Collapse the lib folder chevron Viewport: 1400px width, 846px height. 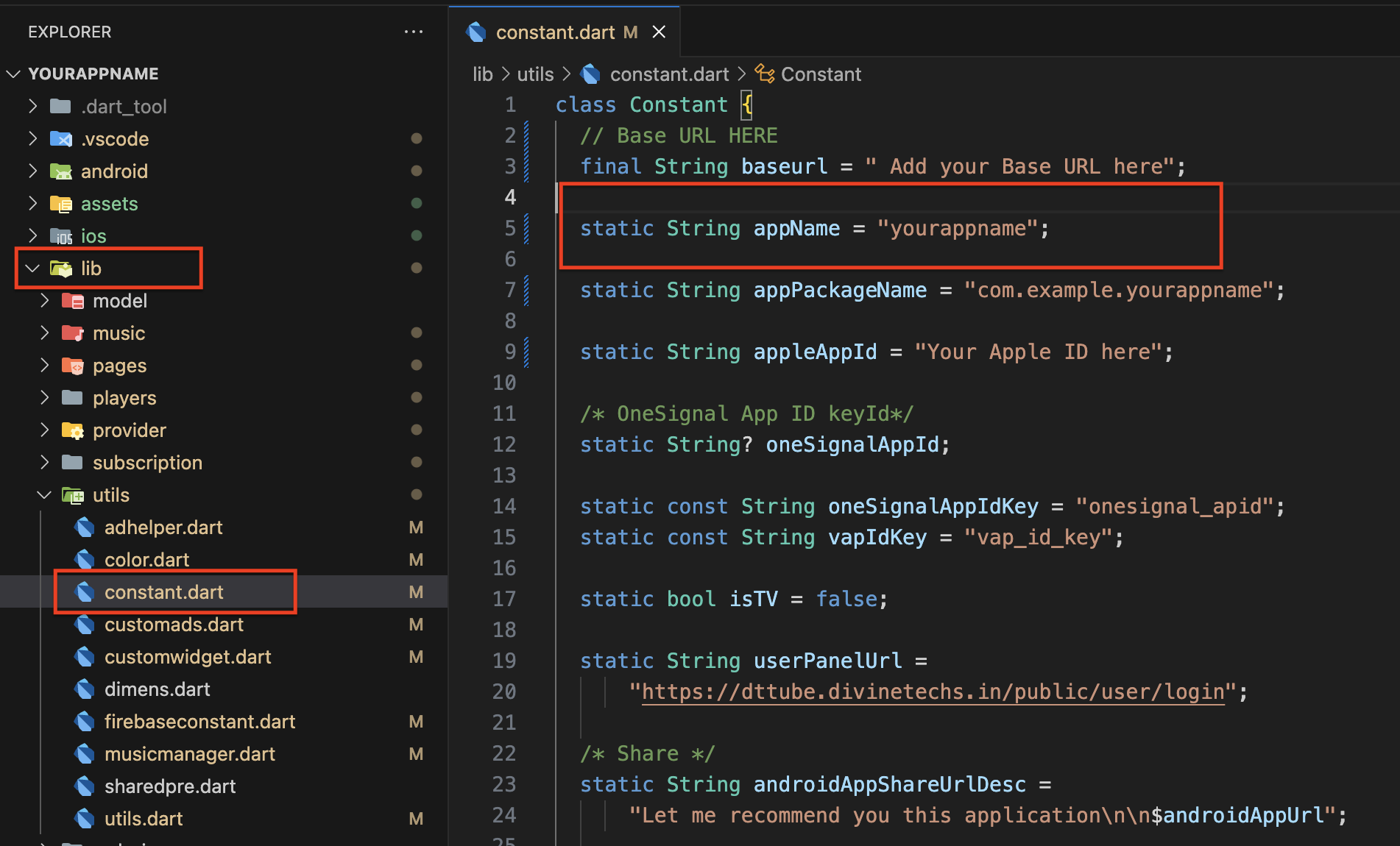tap(32, 269)
